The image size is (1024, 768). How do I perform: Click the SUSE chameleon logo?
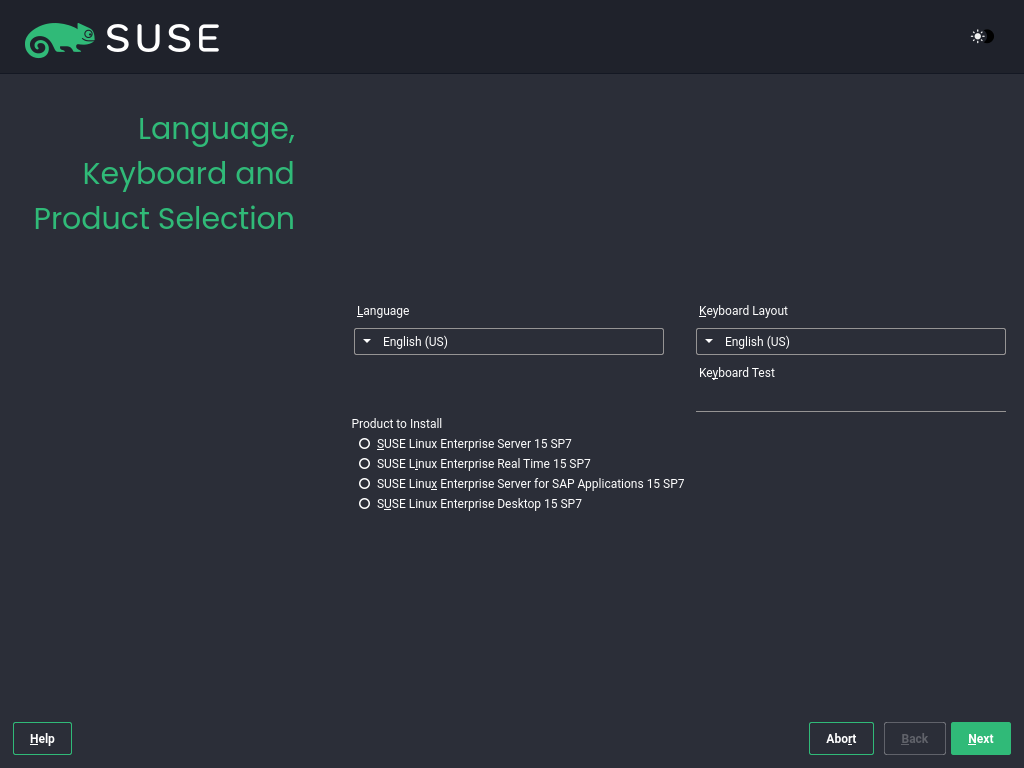(60, 38)
